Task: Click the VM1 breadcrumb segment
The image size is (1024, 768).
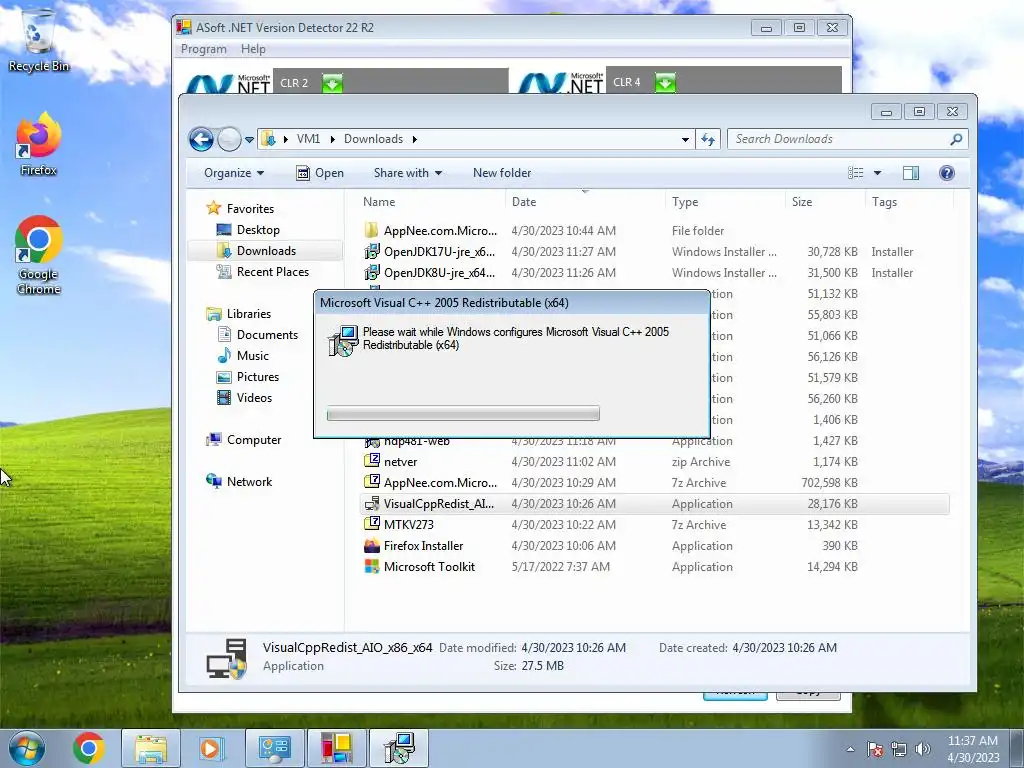Action: (x=308, y=139)
